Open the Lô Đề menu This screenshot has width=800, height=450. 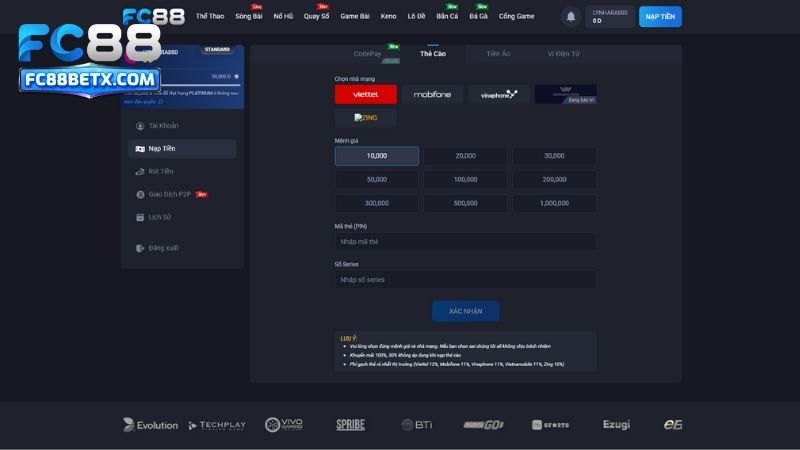pyautogui.click(x=416, y=16)
